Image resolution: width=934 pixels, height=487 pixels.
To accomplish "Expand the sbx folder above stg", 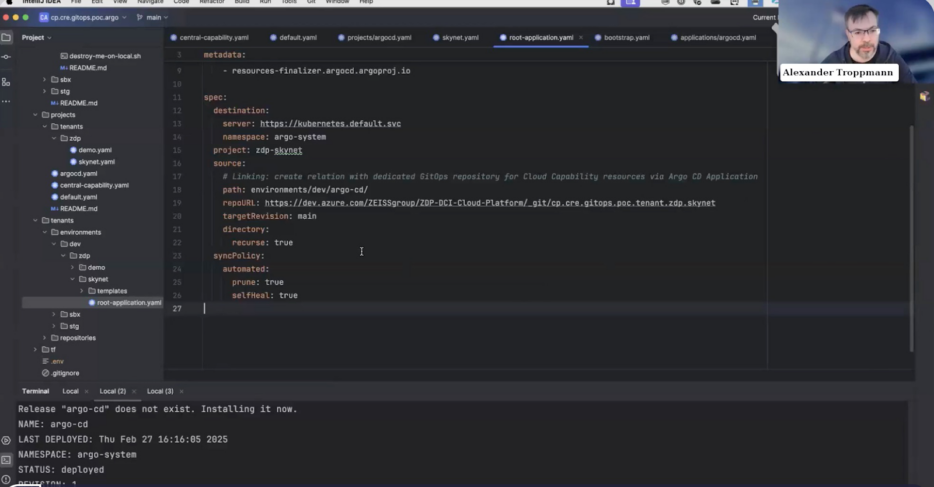I will [x=44, y=80].
